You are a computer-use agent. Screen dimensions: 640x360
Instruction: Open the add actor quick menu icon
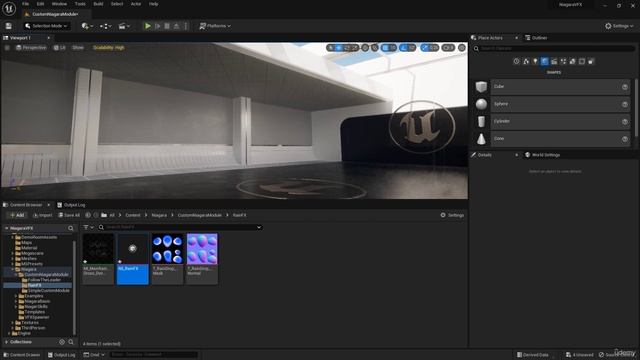tap(87, 26)
